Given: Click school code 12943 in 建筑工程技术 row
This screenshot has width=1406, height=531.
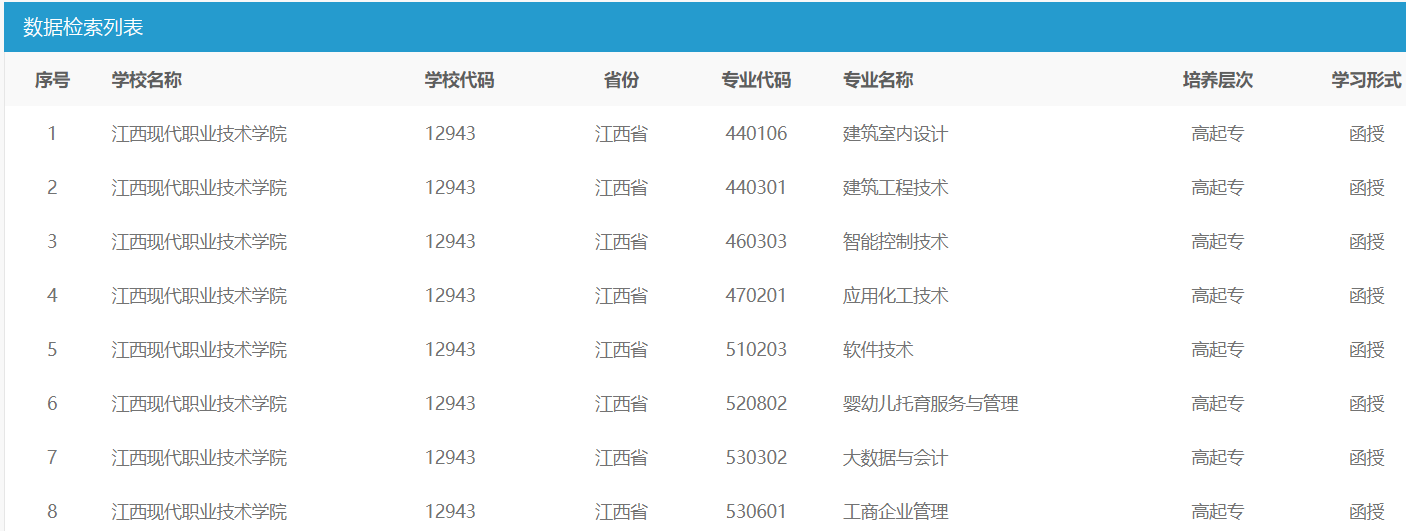Looking at the screenshot, I should 450,187.
